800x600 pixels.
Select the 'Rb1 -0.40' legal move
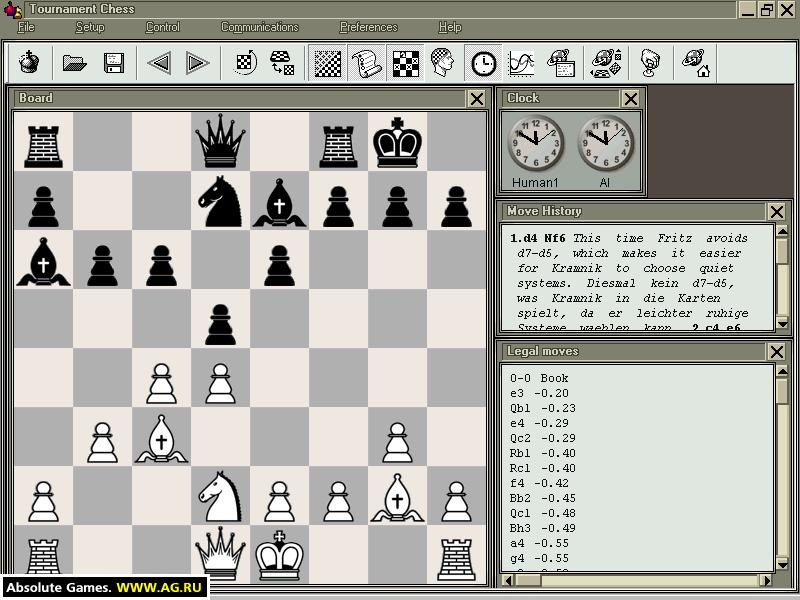pos(542,453)
